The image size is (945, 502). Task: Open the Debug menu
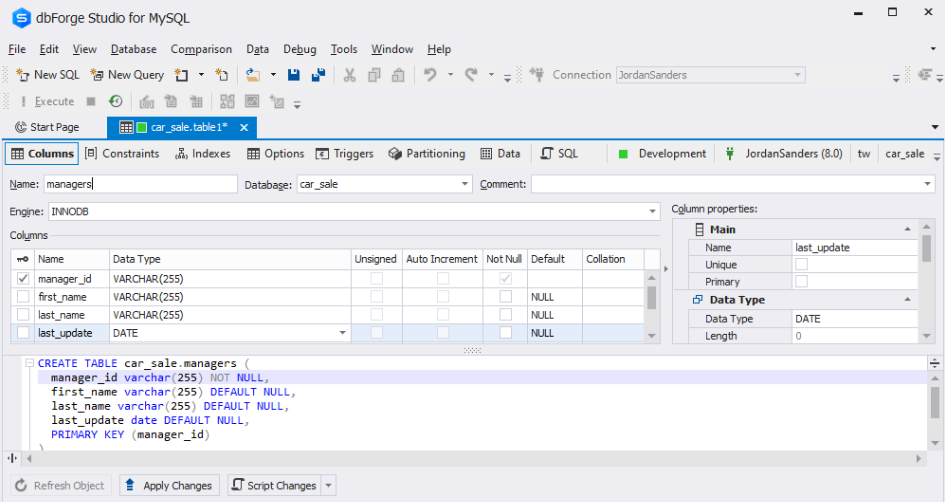(x=300, y=49)
